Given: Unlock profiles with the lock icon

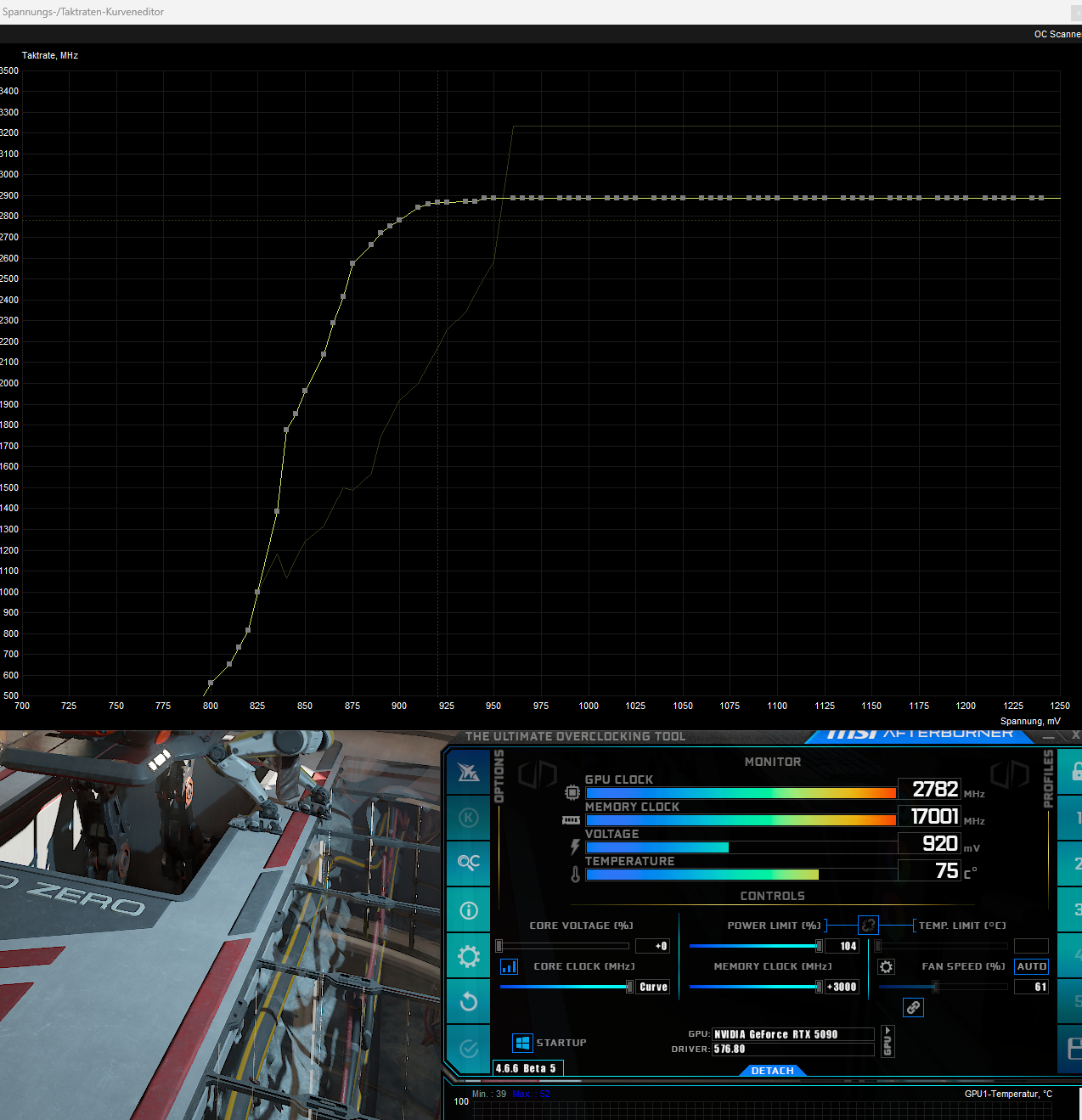Looking at the screenshot, I should 1075,771.
